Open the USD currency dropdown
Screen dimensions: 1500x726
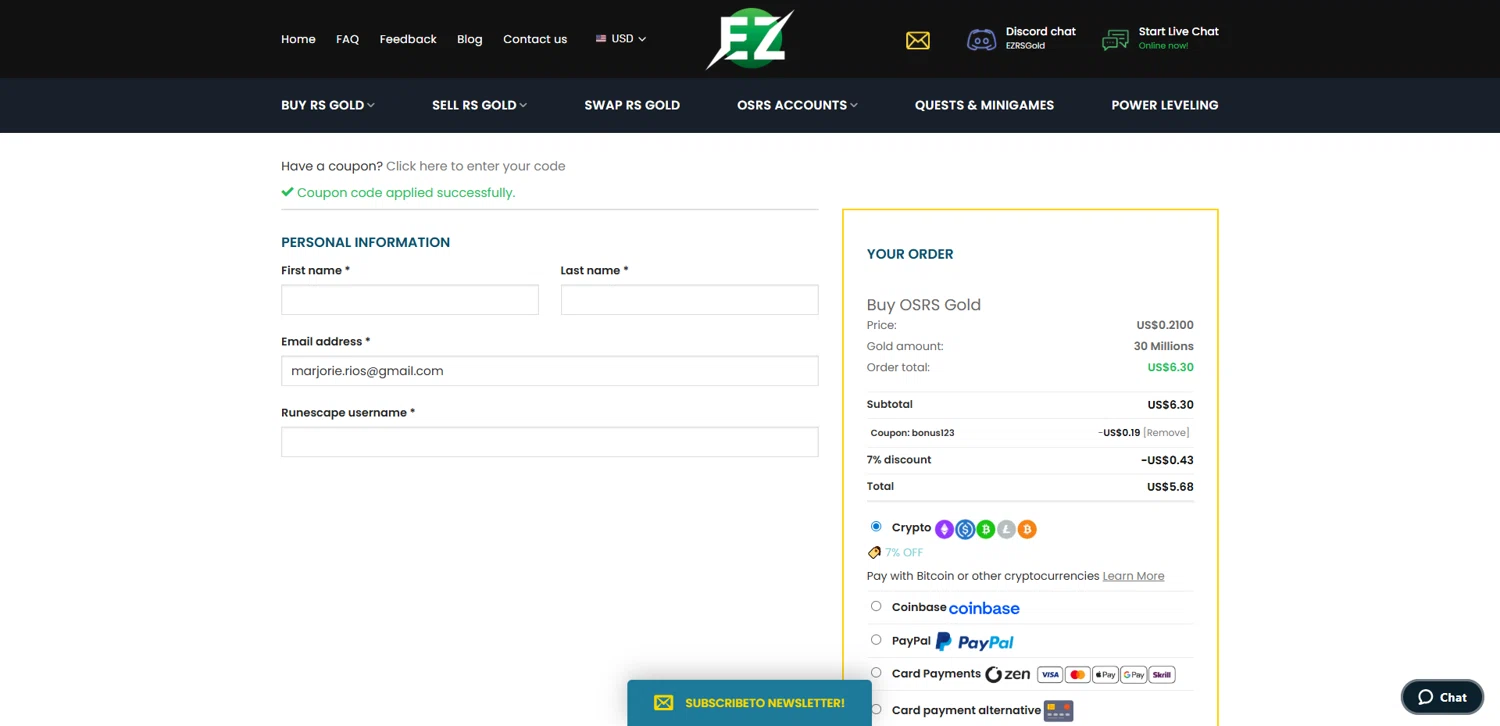[621, 39]
